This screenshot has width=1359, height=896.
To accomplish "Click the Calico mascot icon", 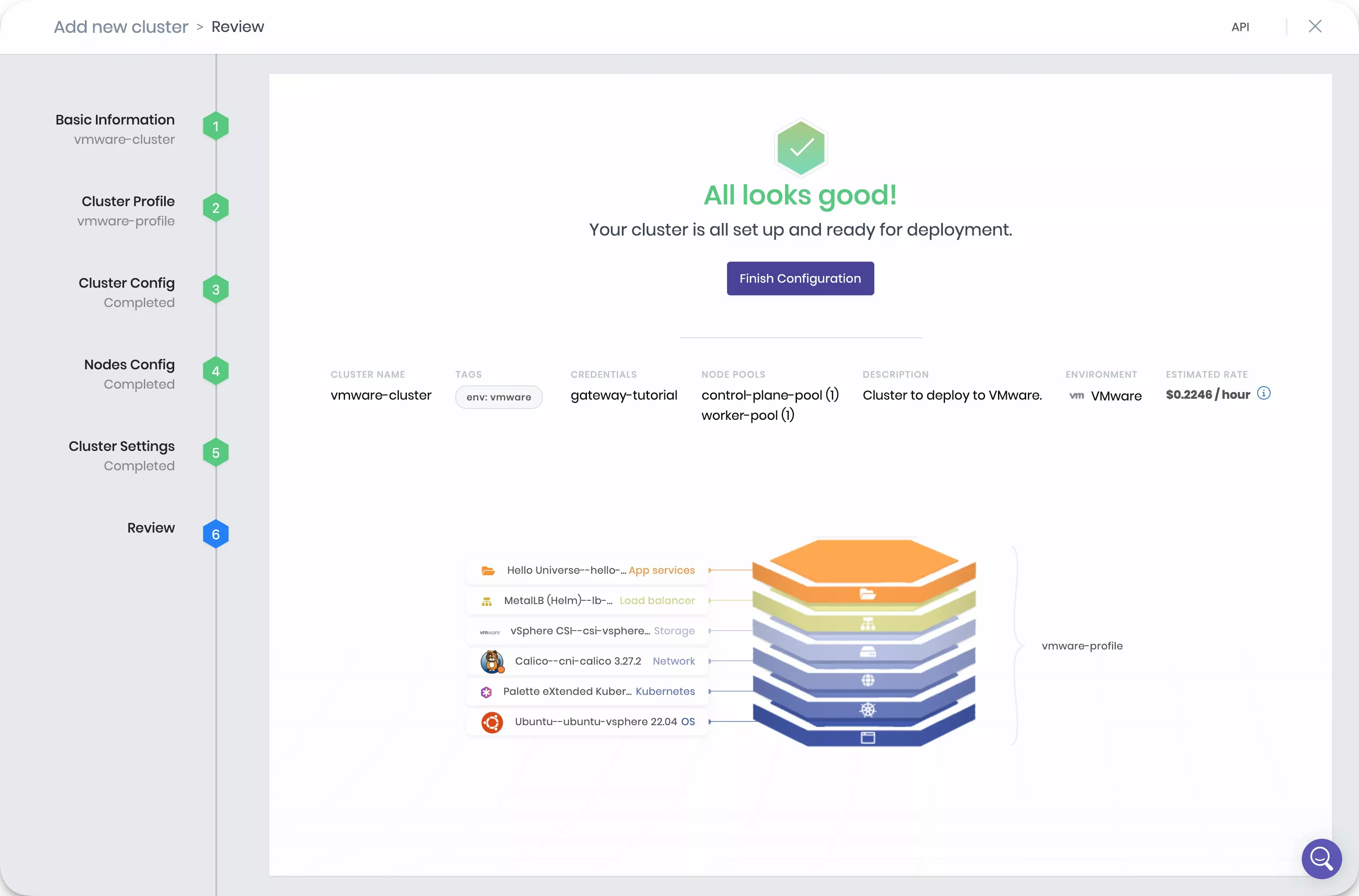I will (492, 661).
